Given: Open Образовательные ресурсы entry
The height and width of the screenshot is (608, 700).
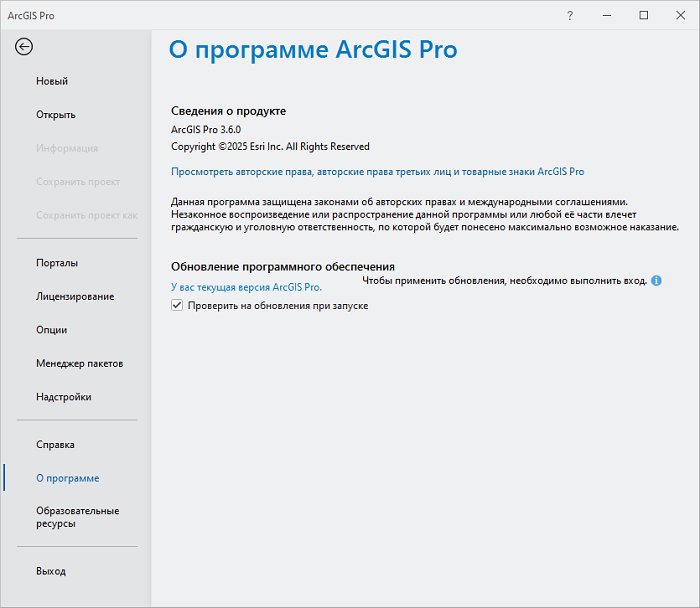Looking at the screenshot, I should [78, 517].
